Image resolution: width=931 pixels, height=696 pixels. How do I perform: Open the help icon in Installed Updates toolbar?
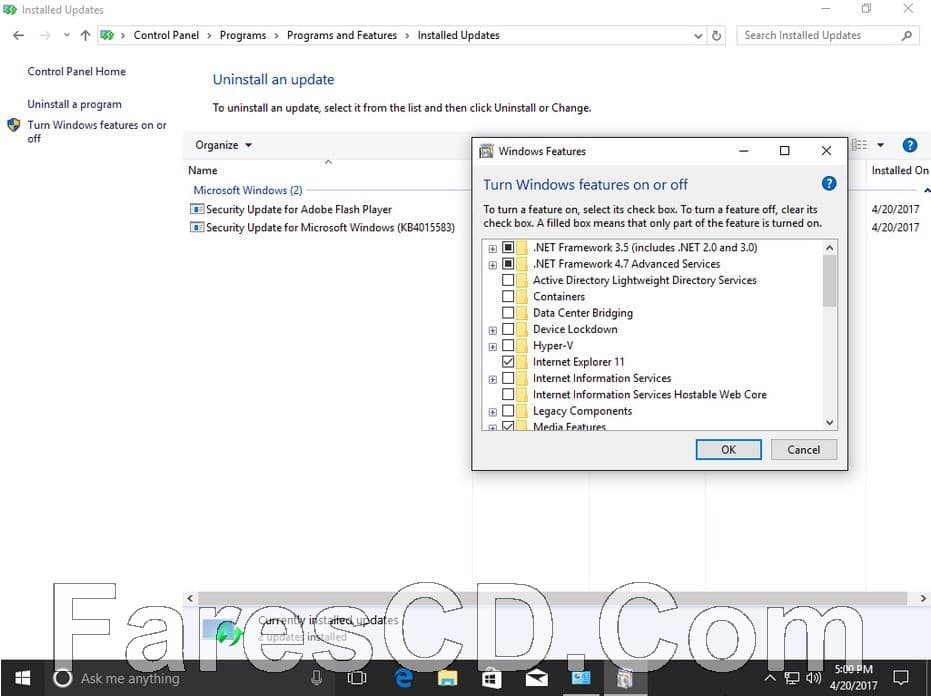tap(910, 145)
